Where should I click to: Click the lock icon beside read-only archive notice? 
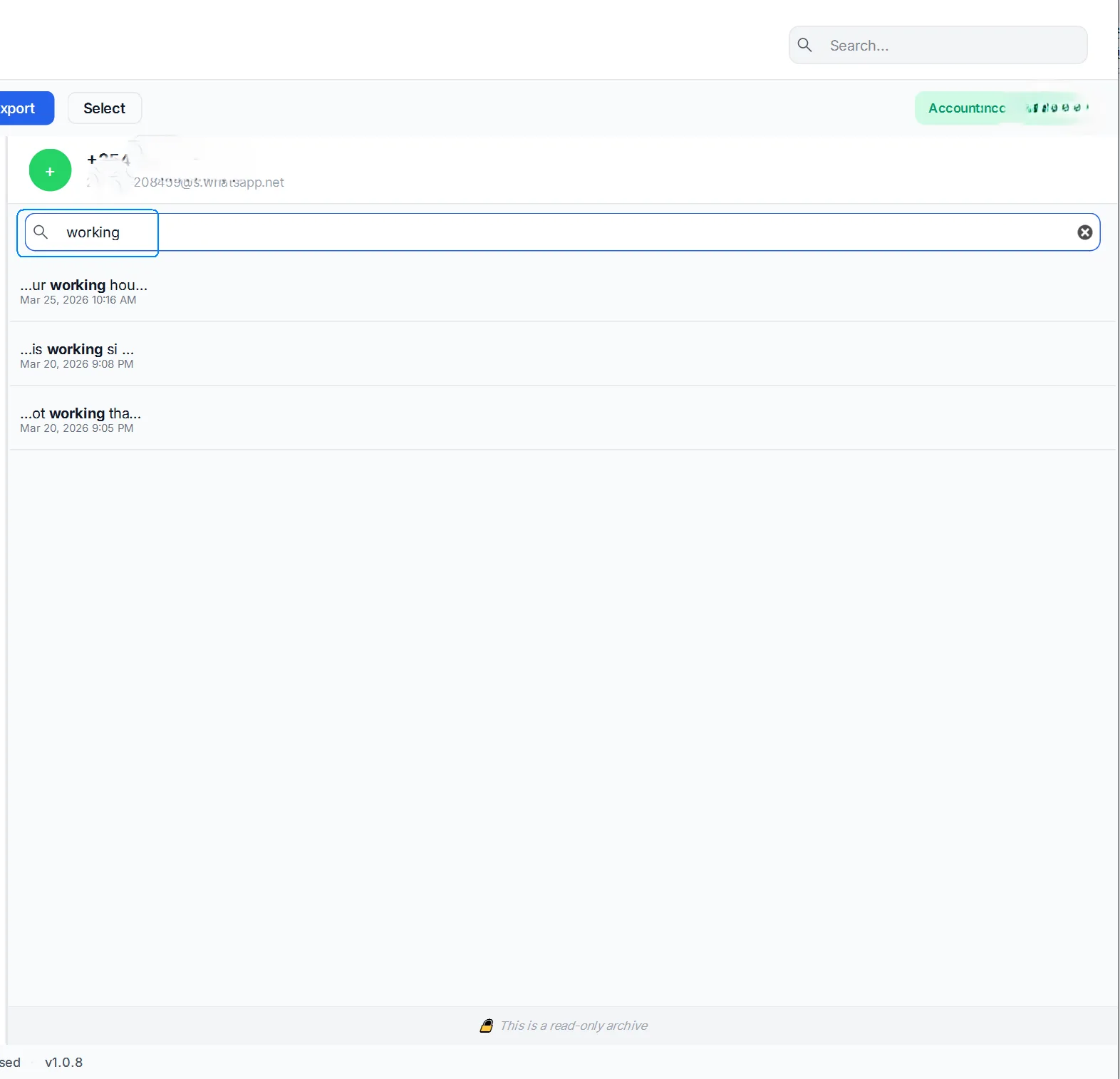[487, 1026]
